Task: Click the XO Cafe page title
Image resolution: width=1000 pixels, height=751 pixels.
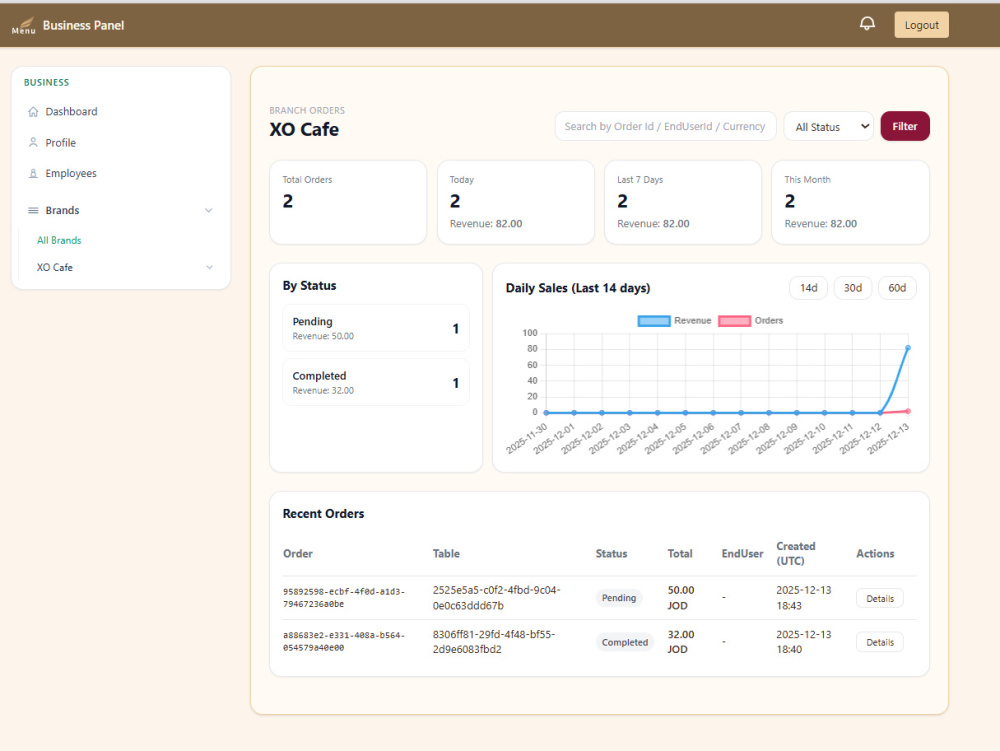Action: tap(304, 129)
